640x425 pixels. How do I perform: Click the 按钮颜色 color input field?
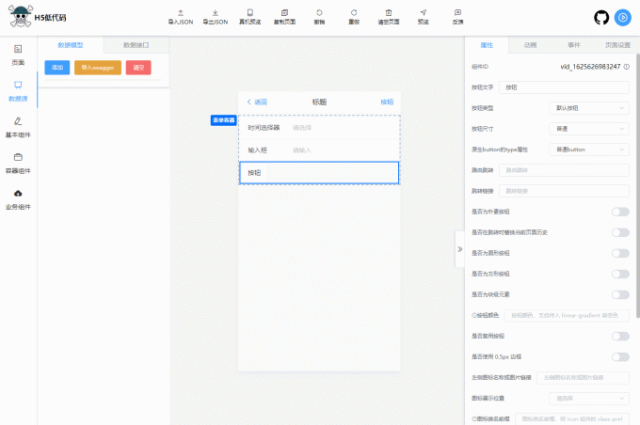pos(567,315)
